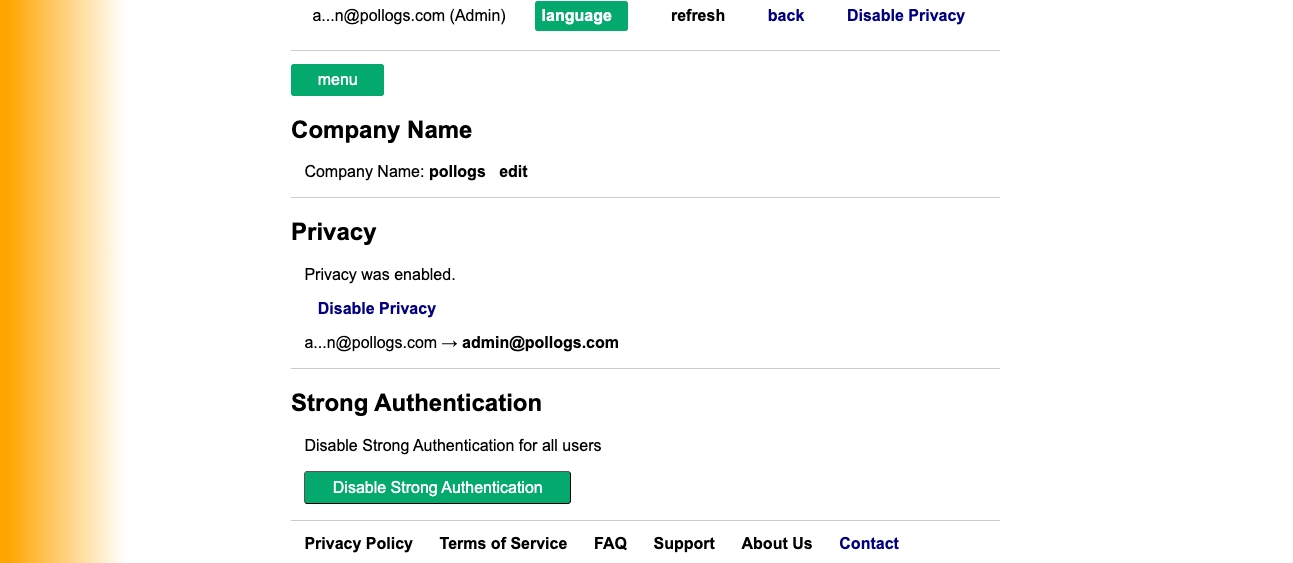Open About Us footer link

pos(777,544)
